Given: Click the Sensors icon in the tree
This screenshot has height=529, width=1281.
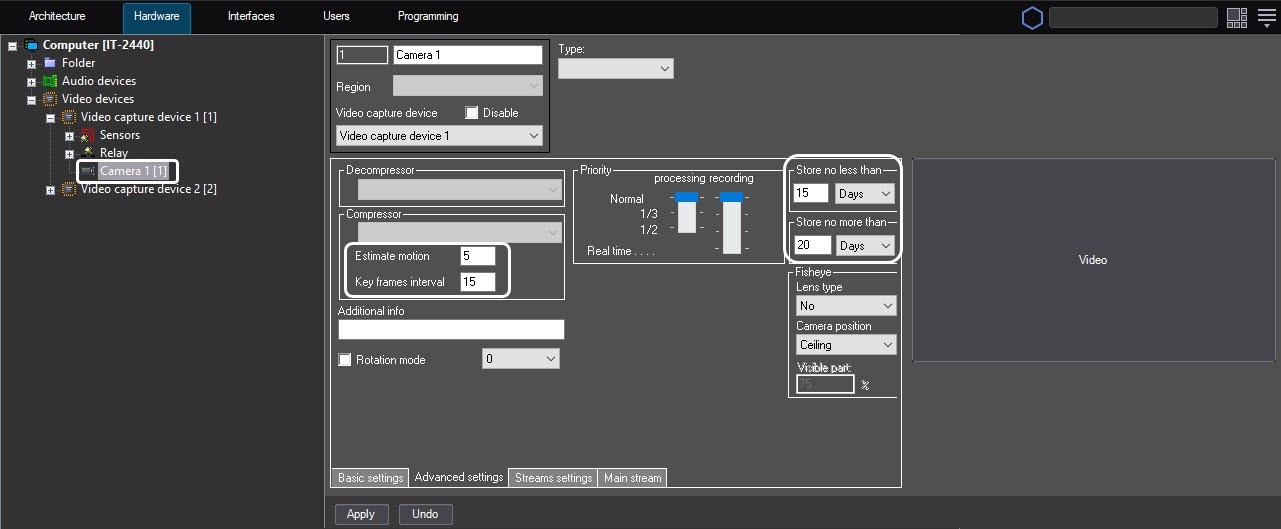Looking at the screenshot, I should tap(88, 135).
